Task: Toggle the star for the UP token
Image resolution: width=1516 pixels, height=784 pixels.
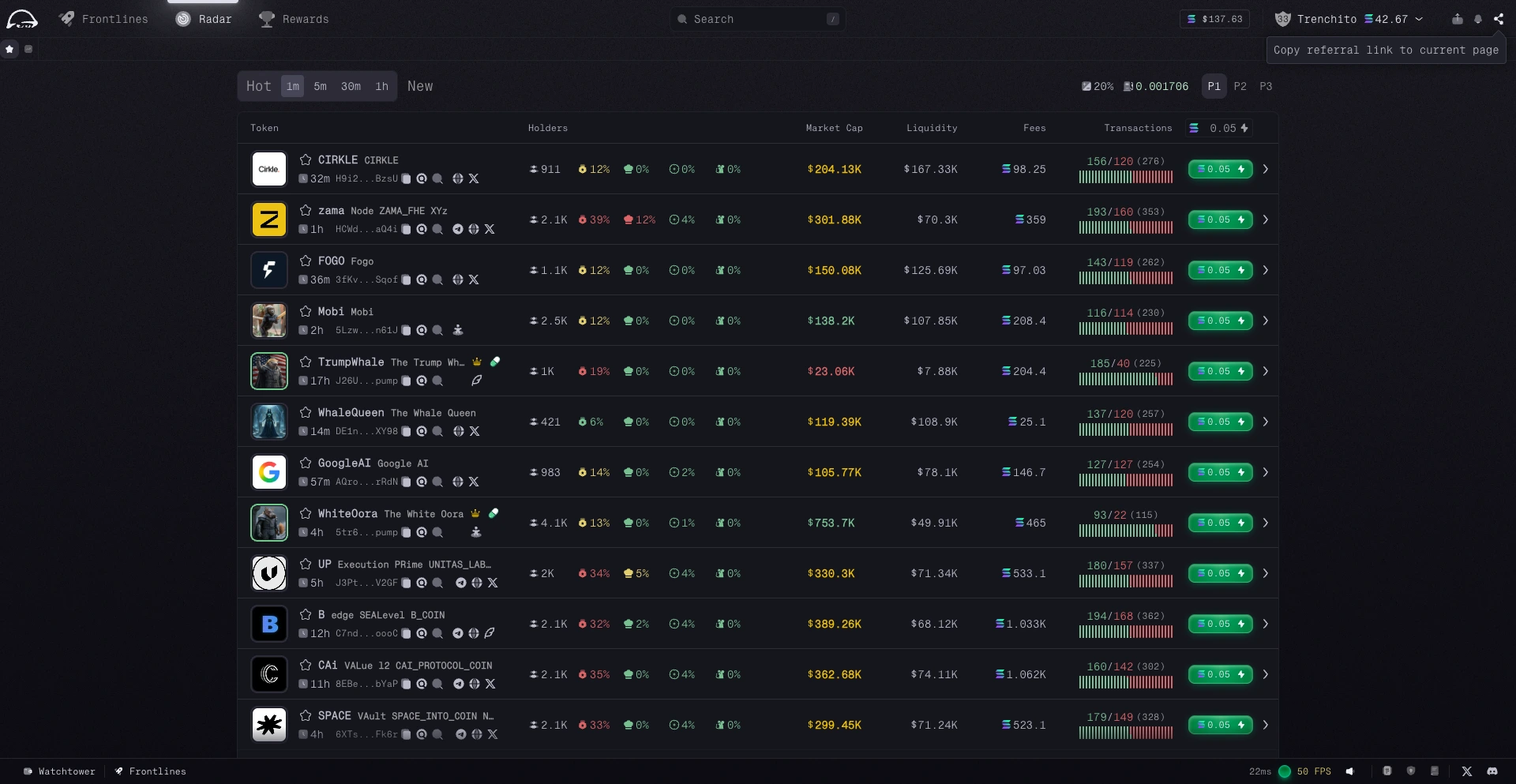Action: (306, 565)
